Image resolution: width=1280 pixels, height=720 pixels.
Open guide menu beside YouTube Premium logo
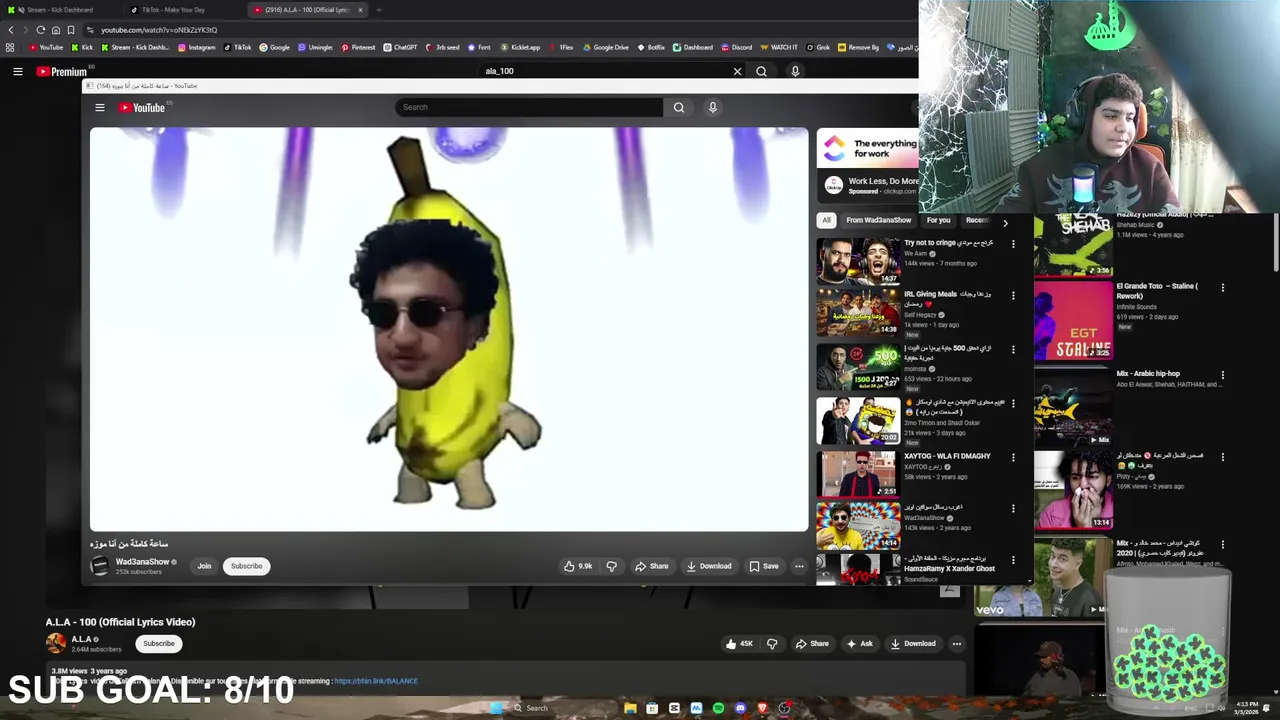click(18, 71)
